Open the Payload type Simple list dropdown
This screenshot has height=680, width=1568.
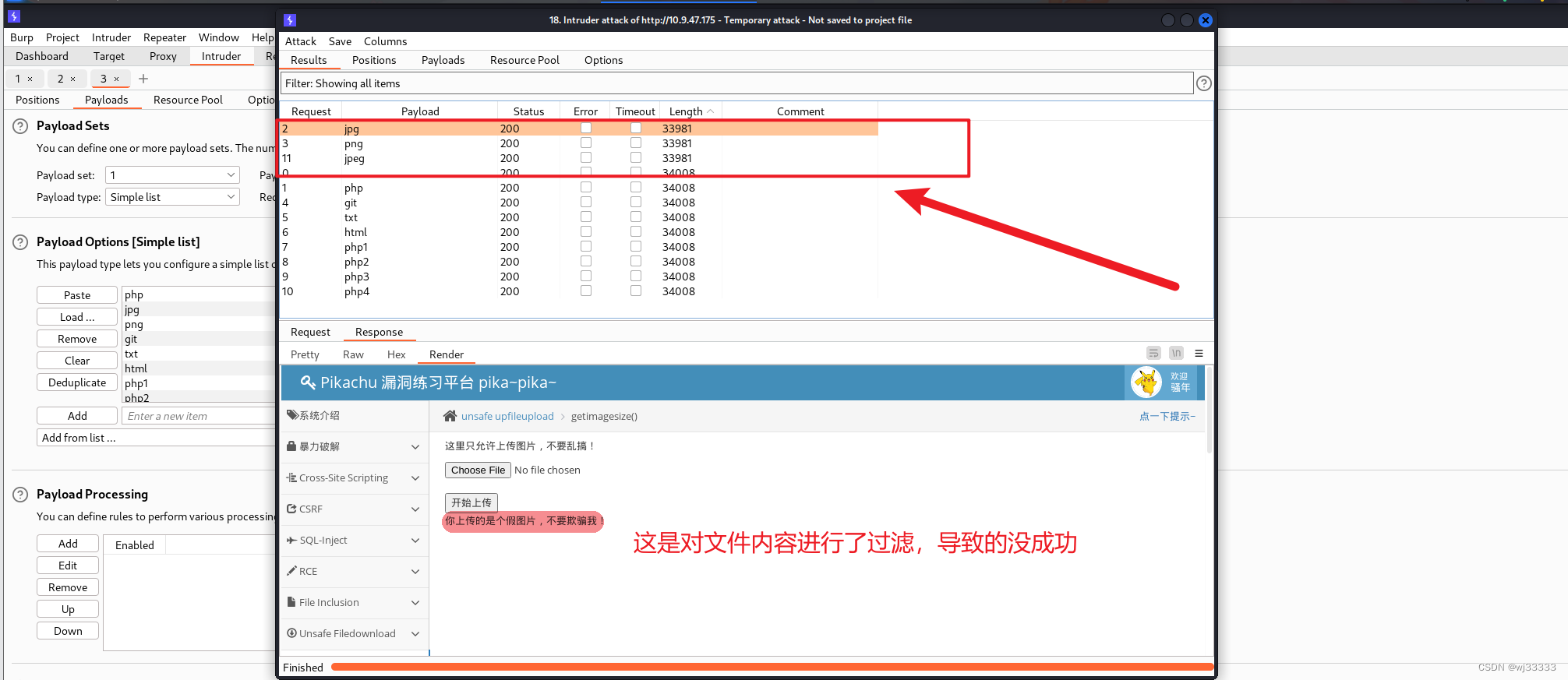172,197
